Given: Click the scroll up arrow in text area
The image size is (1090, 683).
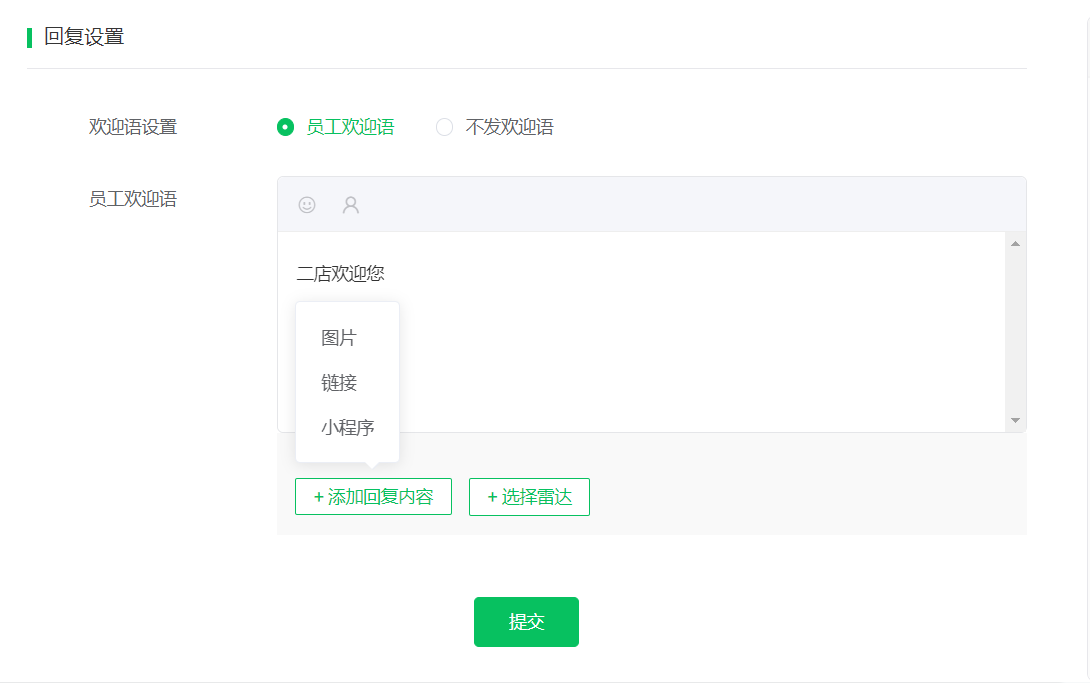Looking at the screenshot, I should (x=1015, y=244).
